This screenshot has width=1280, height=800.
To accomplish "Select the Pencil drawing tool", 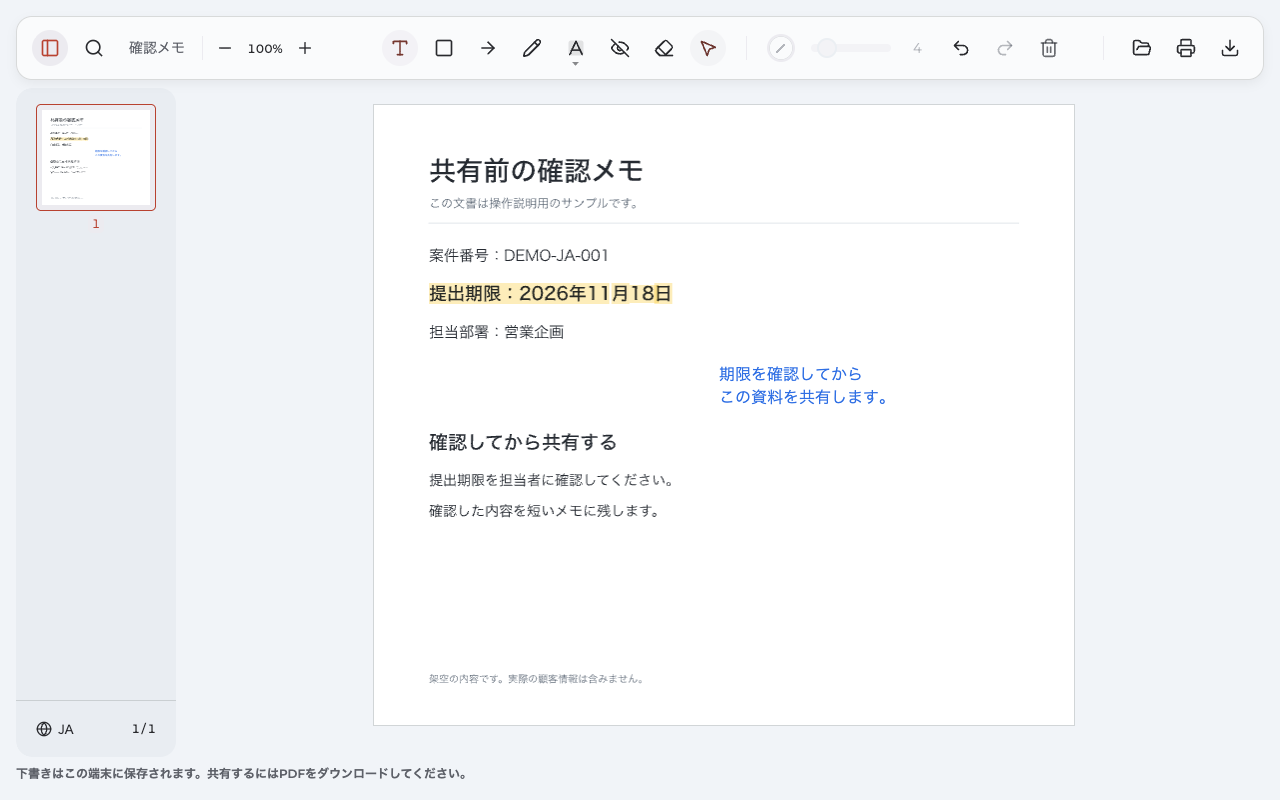I will pos(532,48).
